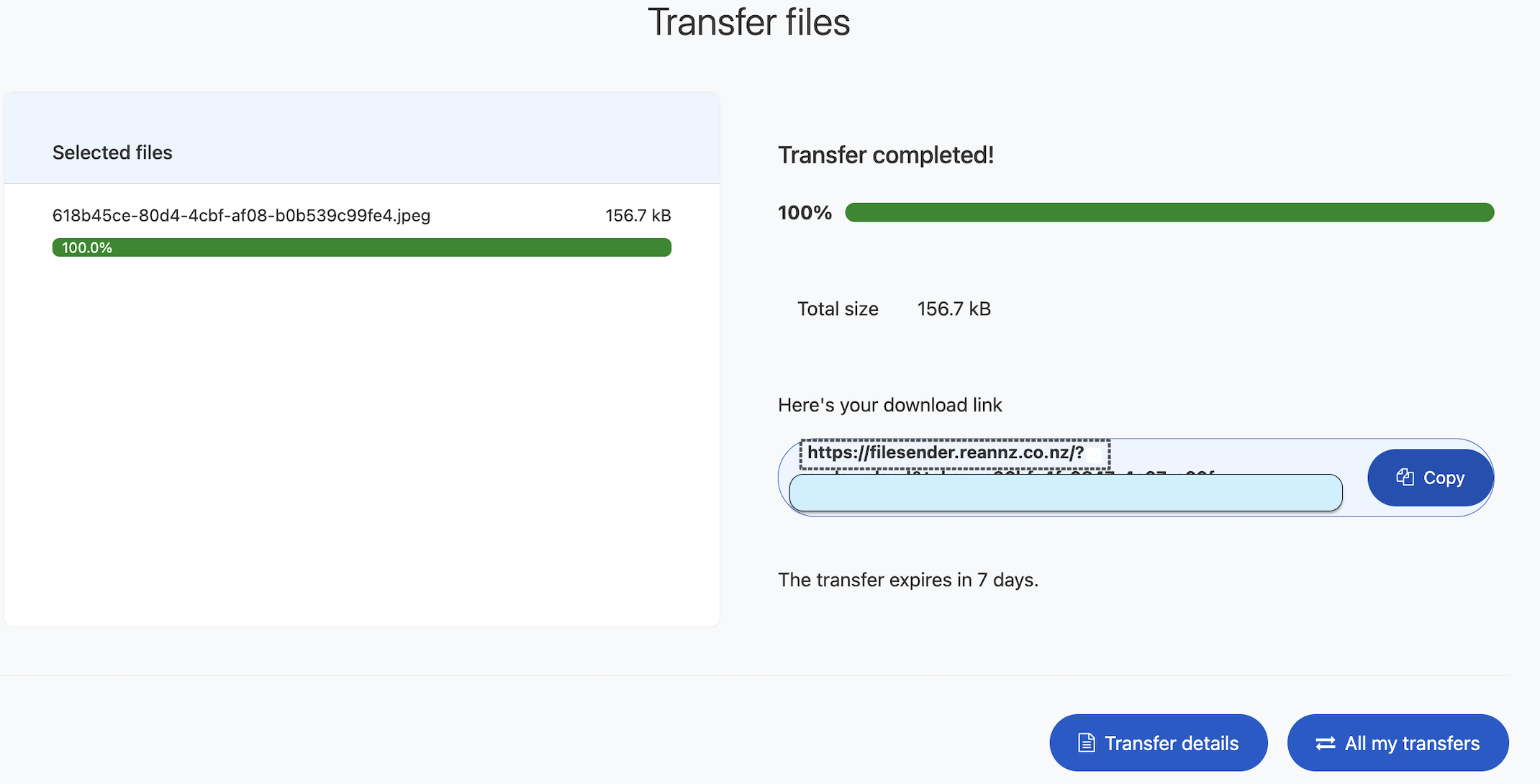Open the Transfer details page
The width and height of the screenshot is (1540, 784).
point(1158,743)
